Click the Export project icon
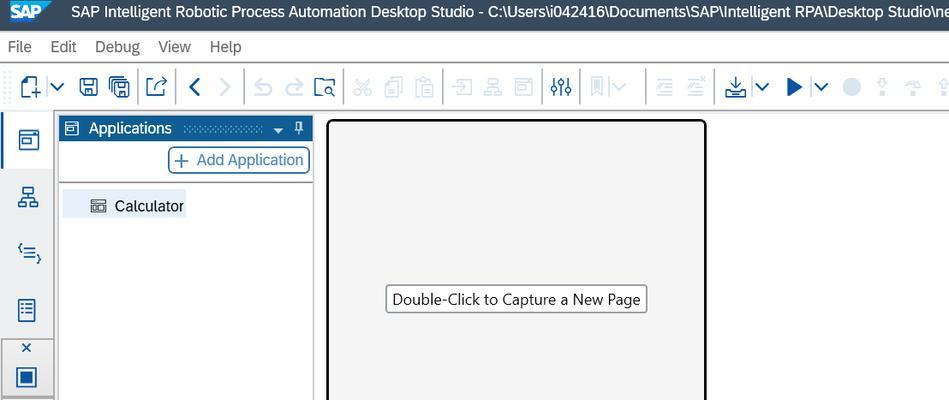This screenshot has height=400, width=949. tap(156, 87)
